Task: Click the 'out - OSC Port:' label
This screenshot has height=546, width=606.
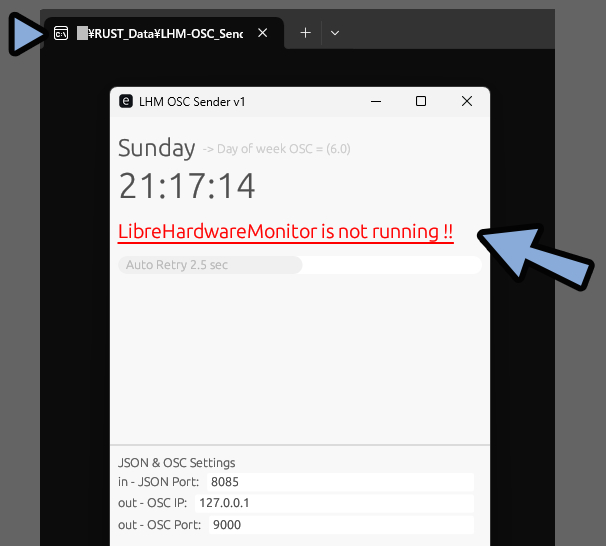Action: (160, 525)
